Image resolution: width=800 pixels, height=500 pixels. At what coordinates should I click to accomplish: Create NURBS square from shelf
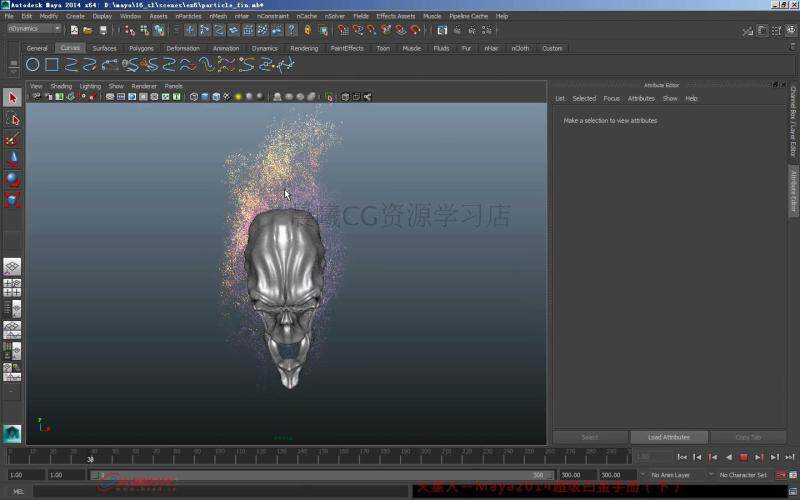point(52,65)
